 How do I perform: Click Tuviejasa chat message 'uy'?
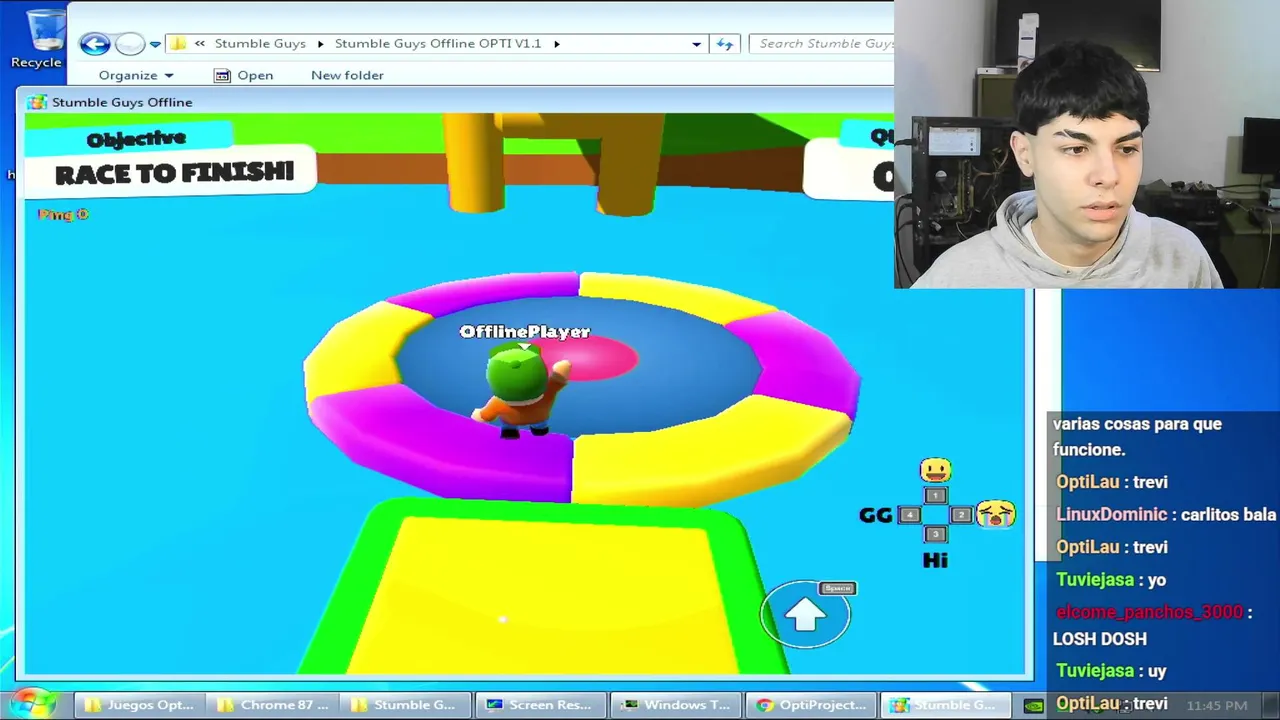pos(1111,671)
